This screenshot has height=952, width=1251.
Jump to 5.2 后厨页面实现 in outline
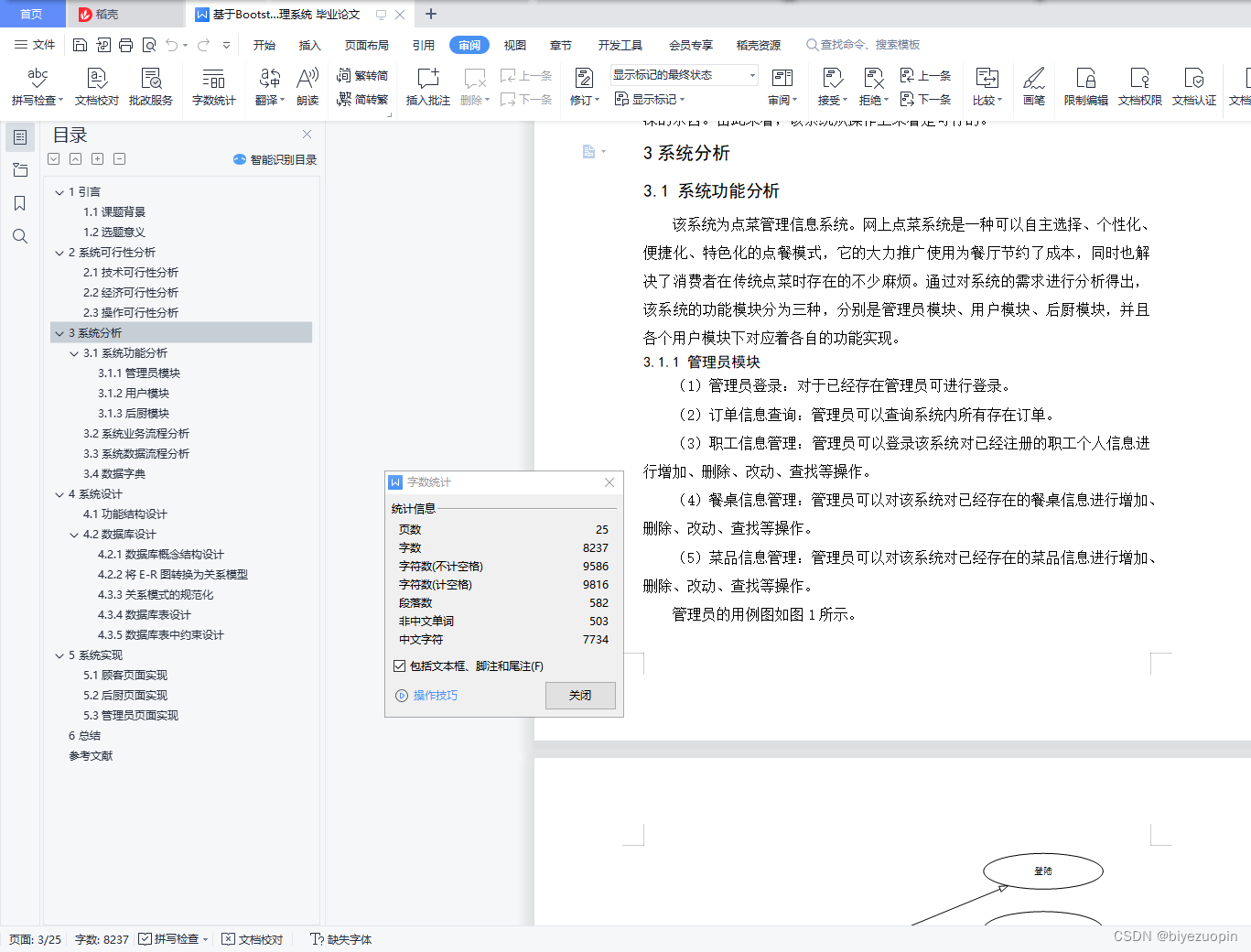pos(125,696)
